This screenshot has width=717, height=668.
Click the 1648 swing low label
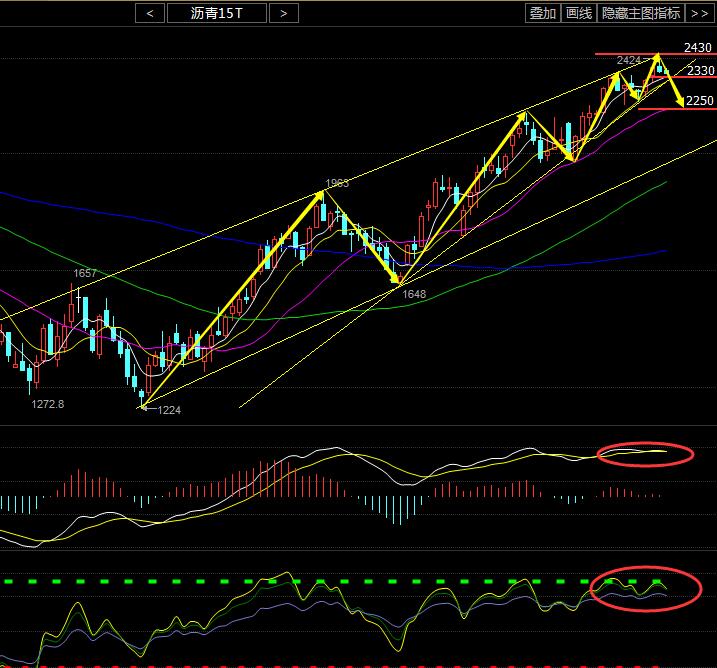click(x=414, y=294)
